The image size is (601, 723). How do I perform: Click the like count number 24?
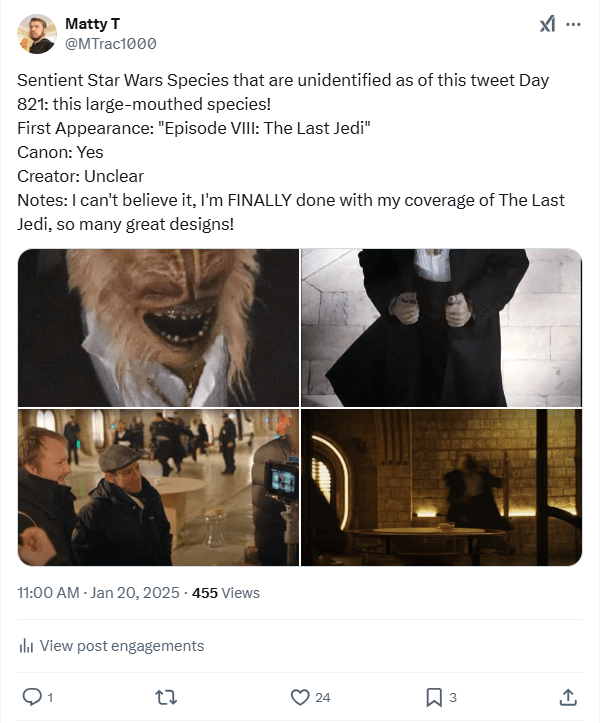click(322, 698)
